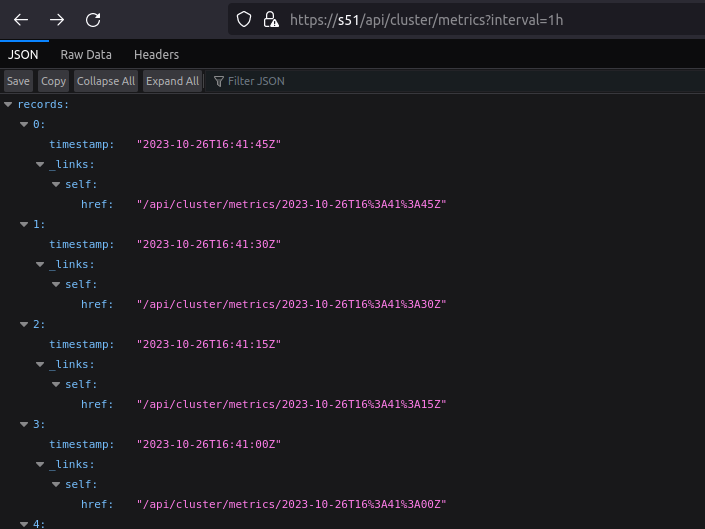Select the JSON tab

(x=23, y=55)
